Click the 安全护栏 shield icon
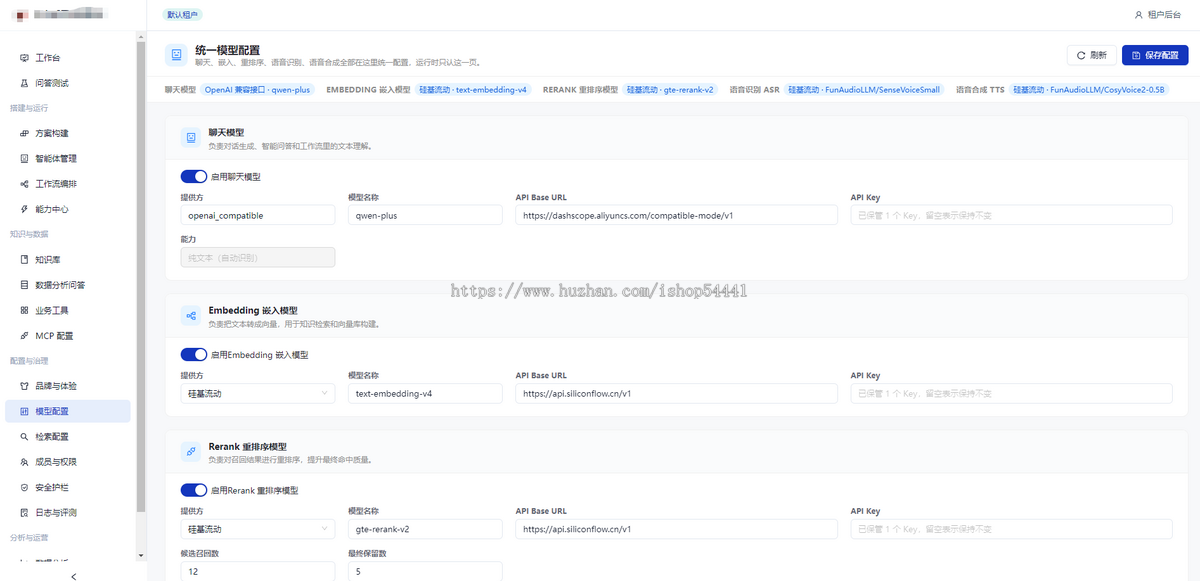Viewport: 1200px width, 581px height. [25, 487]
